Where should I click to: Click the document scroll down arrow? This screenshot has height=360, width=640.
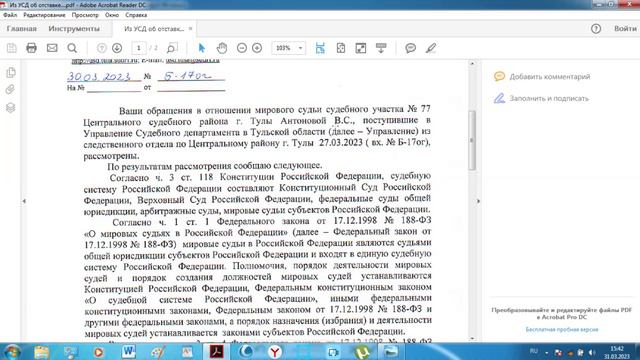tap(472, 338)
